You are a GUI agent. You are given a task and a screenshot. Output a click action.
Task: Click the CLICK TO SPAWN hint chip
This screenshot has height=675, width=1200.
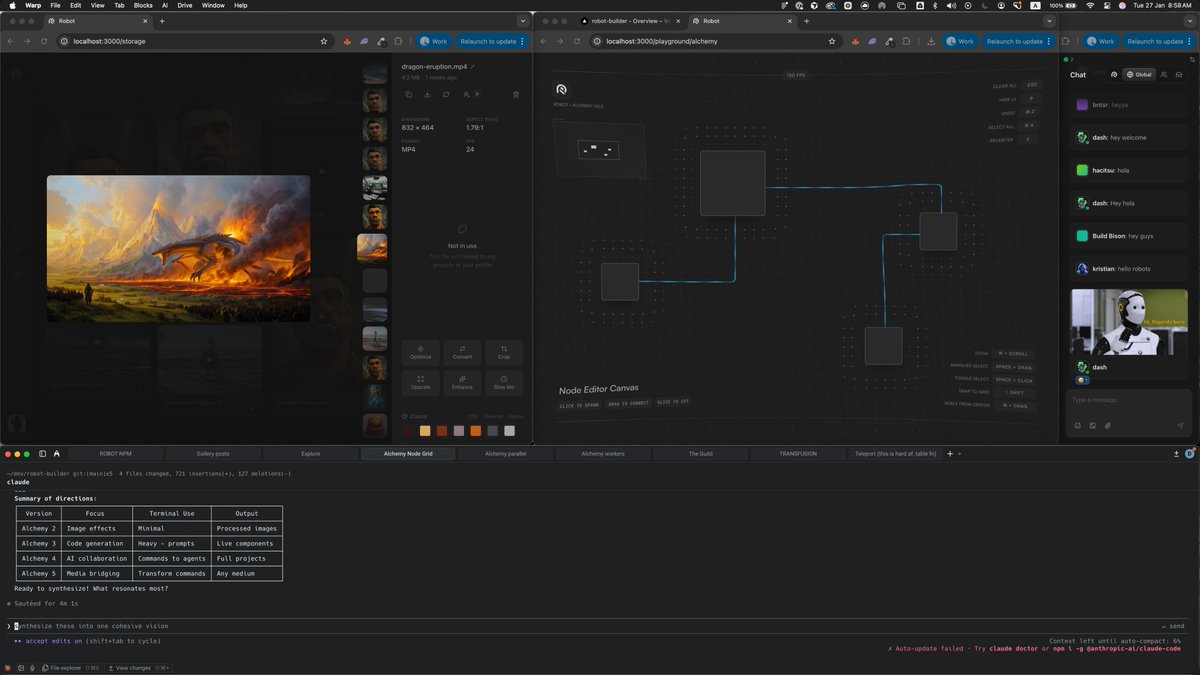pyautogui.click(x=580, y=404)
